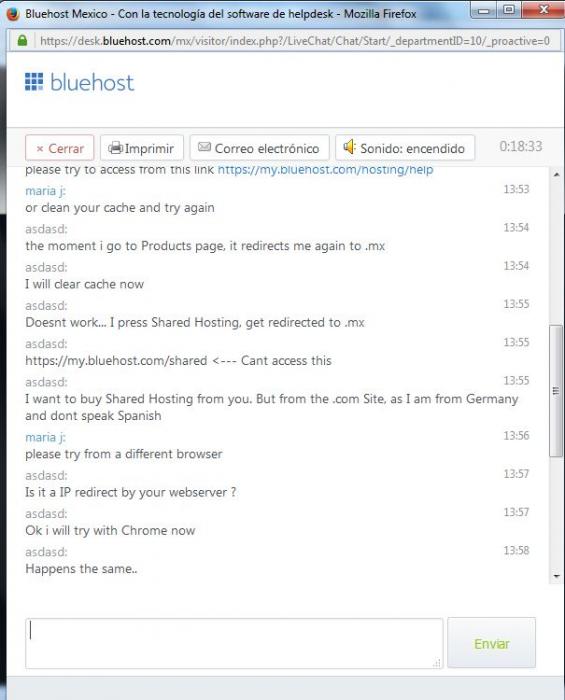Click the Bluehost grid logo icon

click(x=34, y=82)
